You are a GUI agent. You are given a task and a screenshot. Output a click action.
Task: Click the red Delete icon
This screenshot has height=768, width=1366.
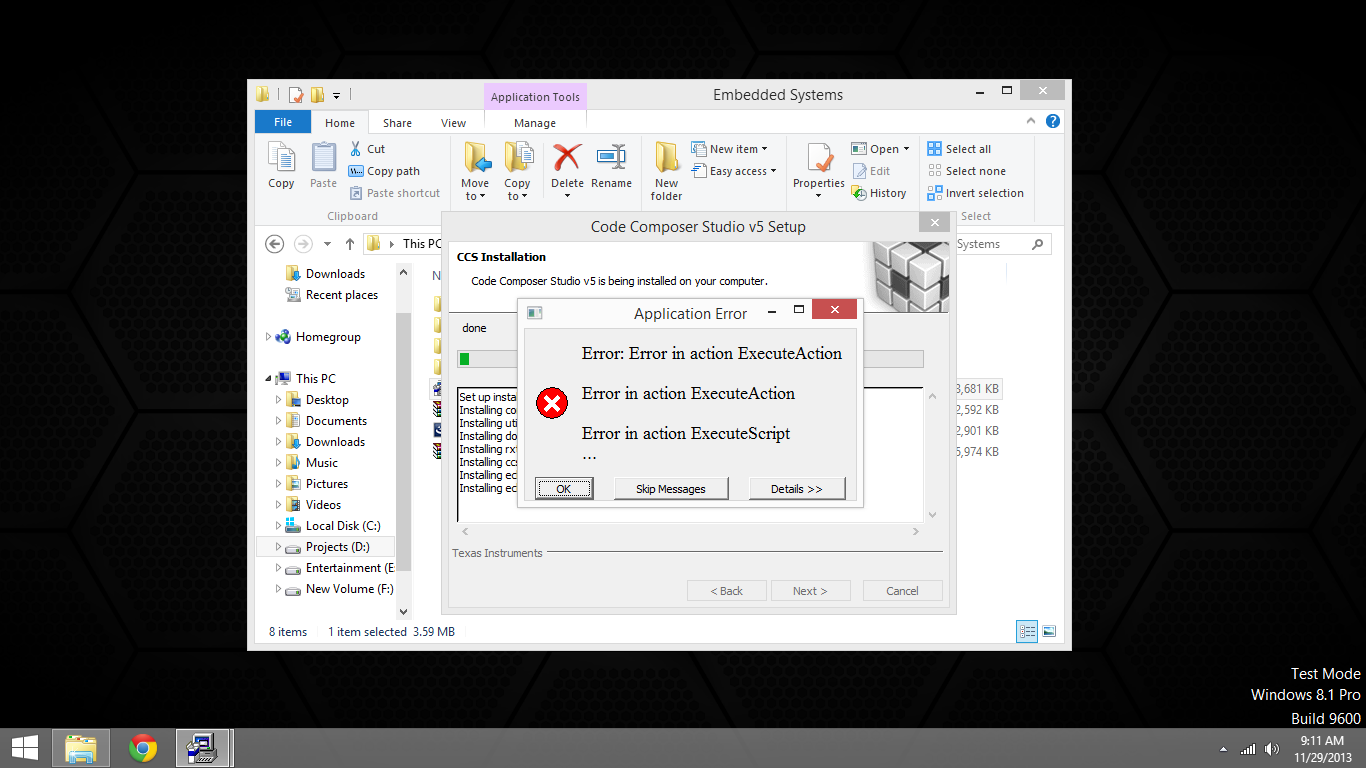coord(567,158)
